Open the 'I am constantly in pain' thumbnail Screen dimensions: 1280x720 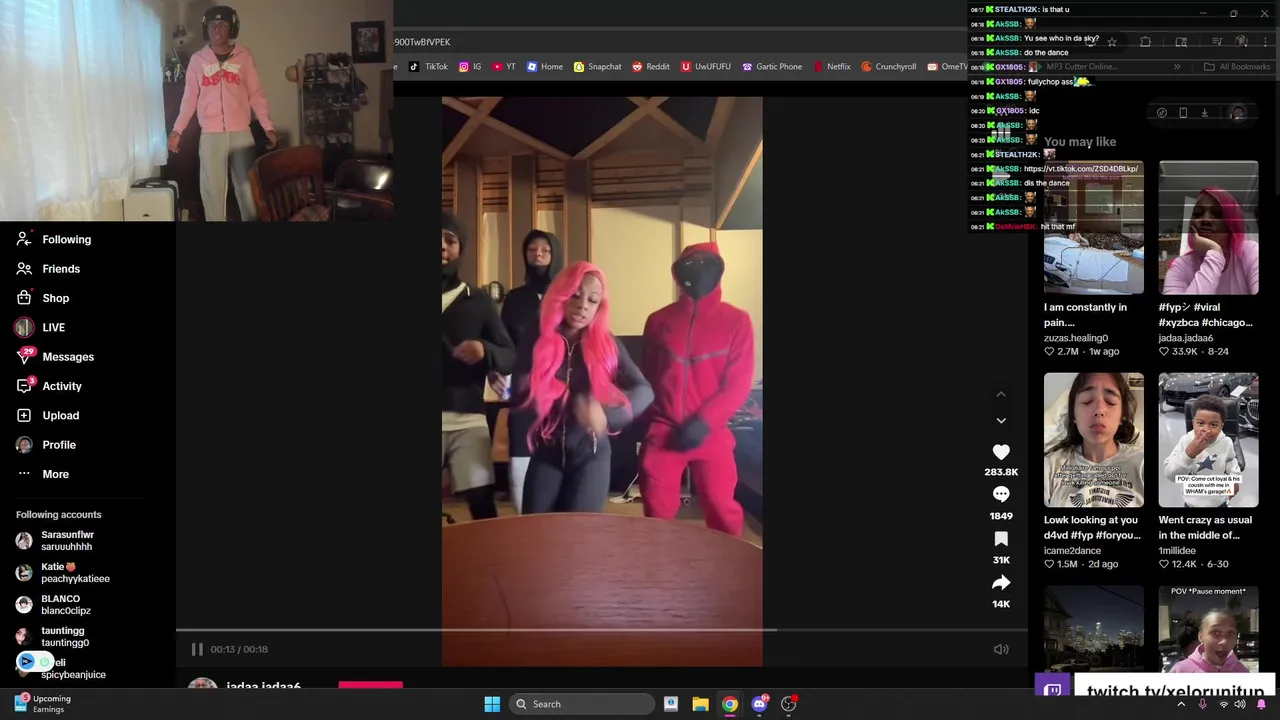point(1093,228)
